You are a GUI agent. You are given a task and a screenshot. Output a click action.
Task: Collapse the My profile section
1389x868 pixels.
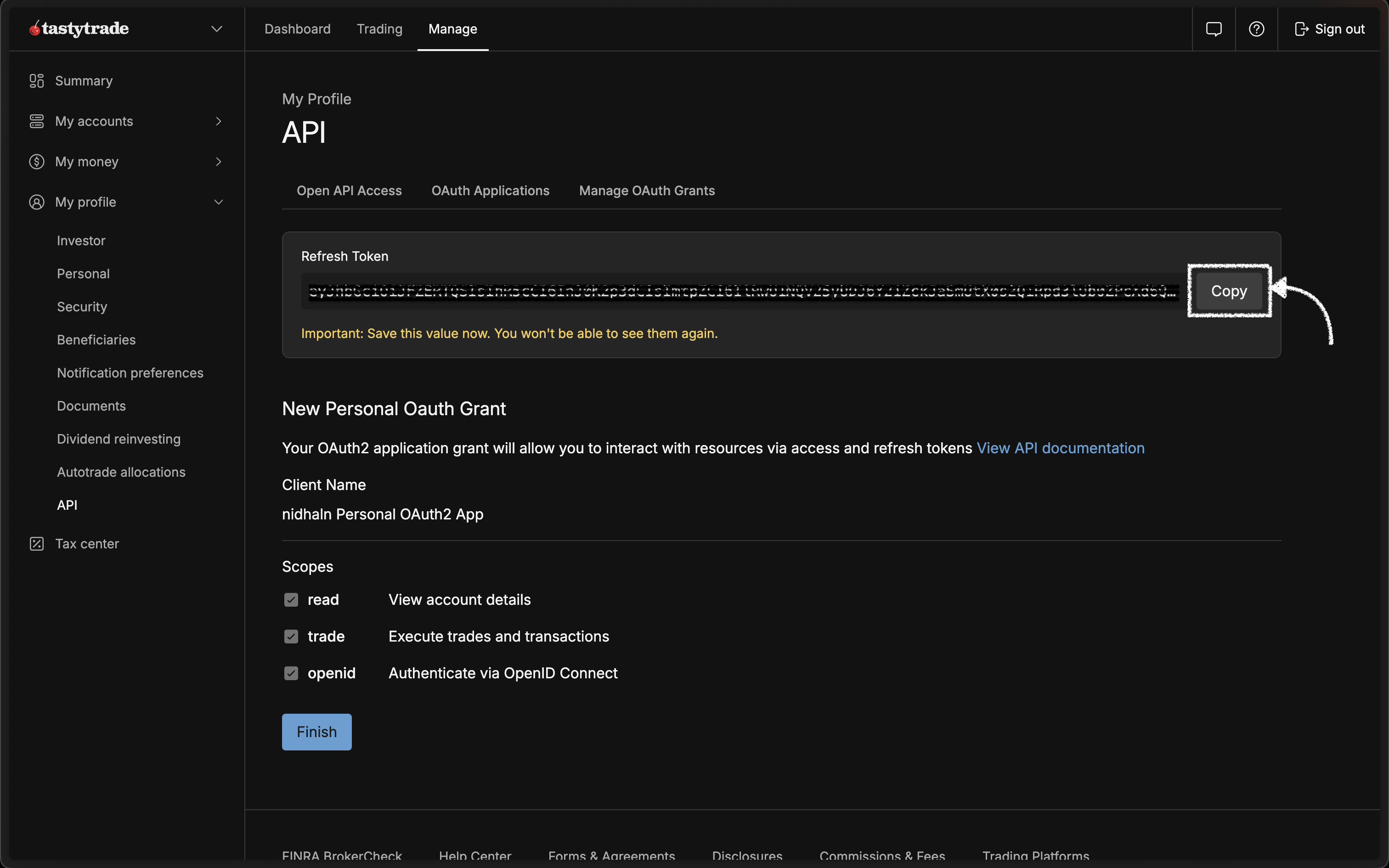[x=219, y=202]
